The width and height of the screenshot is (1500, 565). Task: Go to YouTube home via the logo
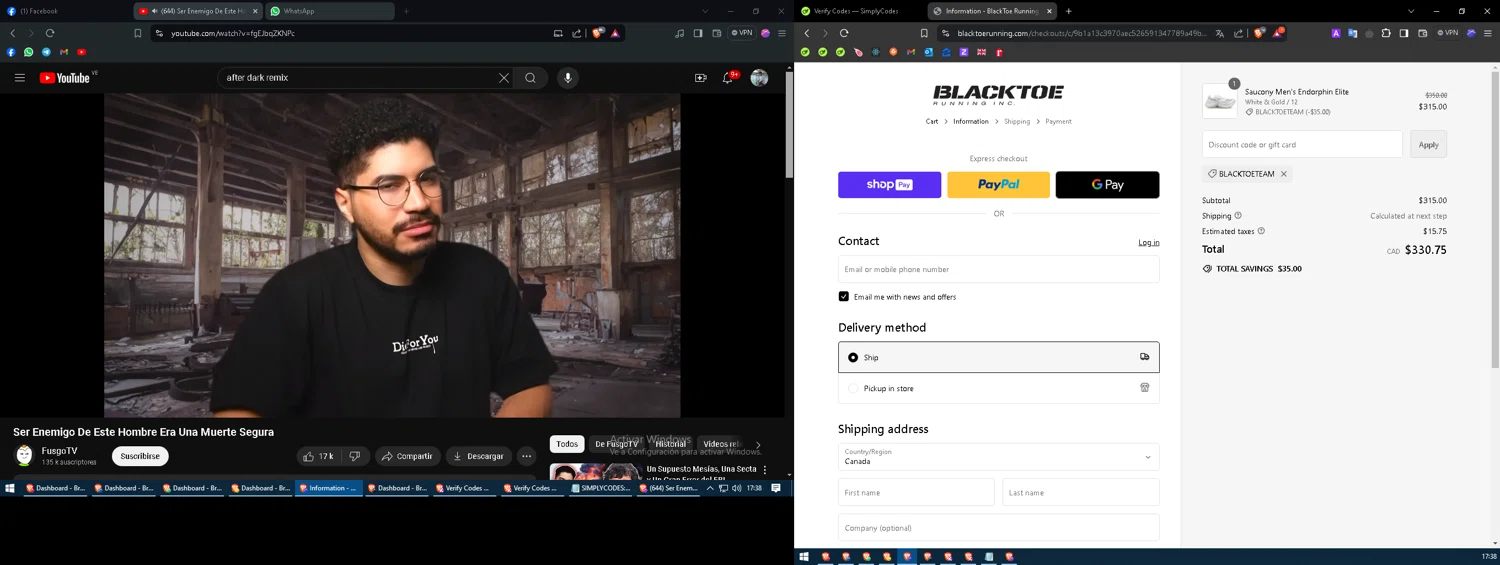point(65,78)
